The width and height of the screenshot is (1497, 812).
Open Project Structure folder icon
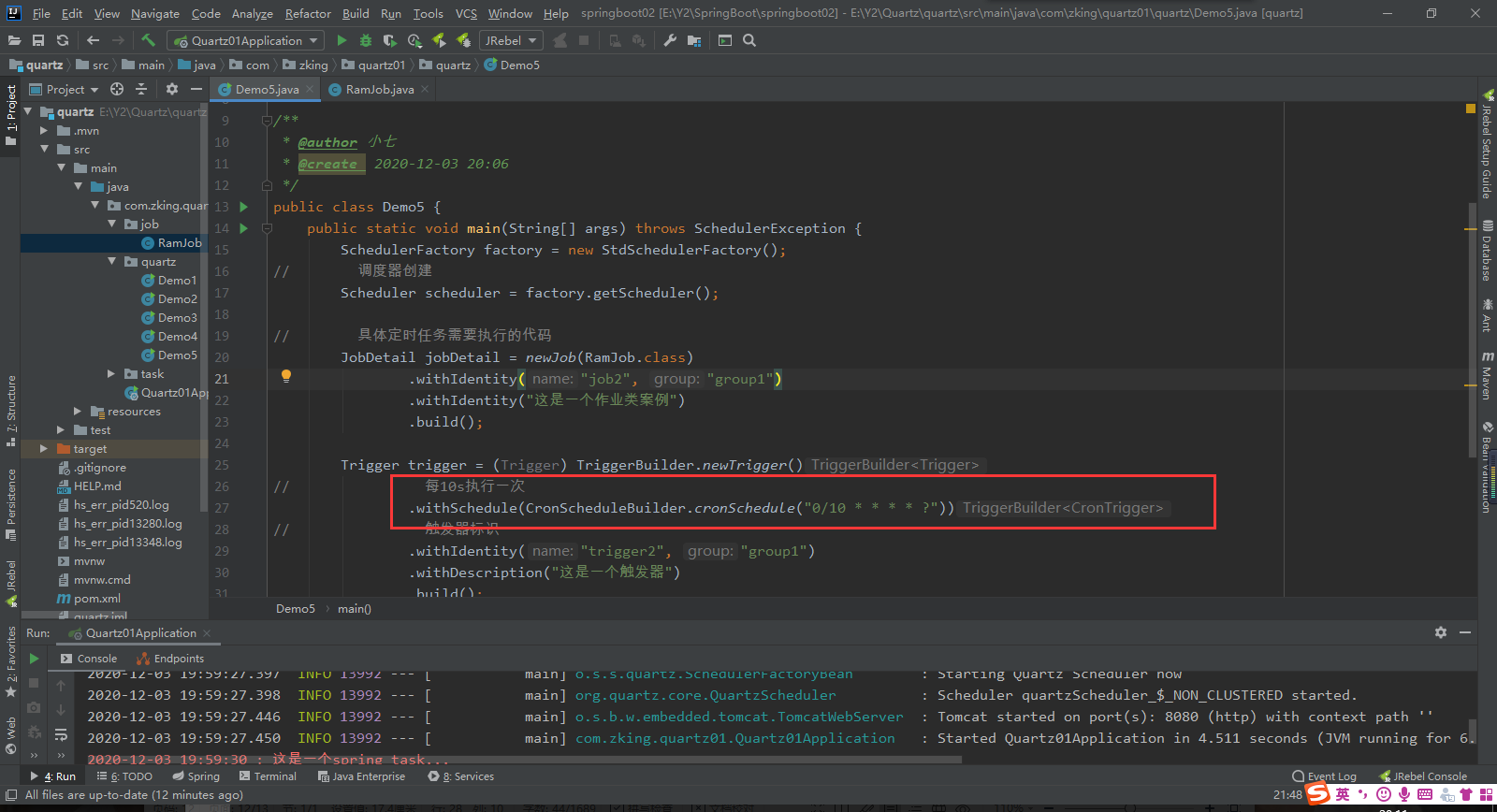coord(694,40)
